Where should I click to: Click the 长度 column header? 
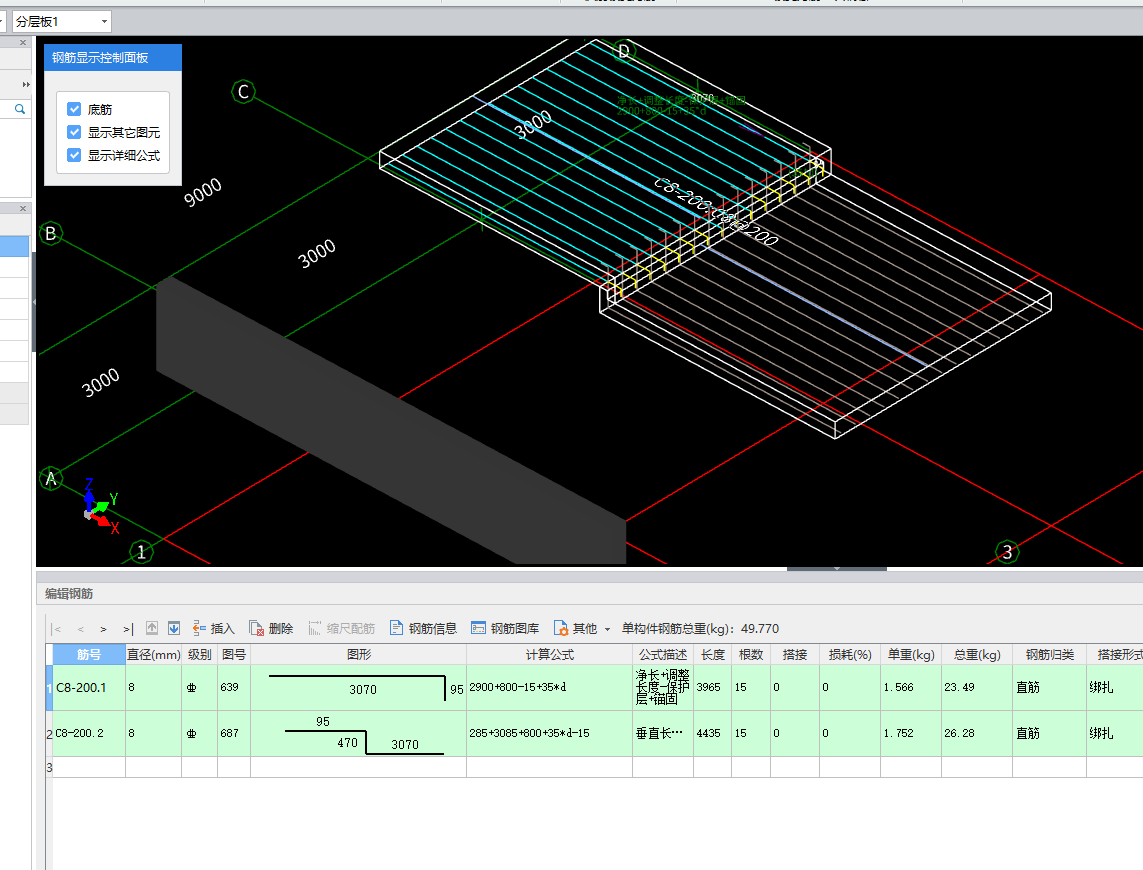click(x=713, y=655)
